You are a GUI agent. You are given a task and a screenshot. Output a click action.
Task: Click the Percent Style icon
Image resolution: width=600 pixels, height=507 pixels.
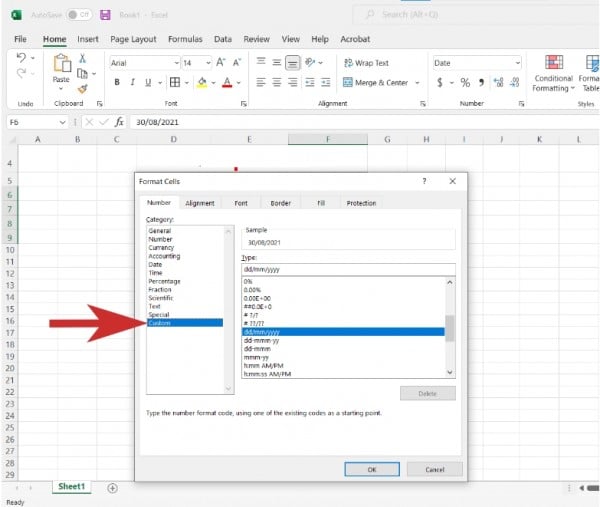coord(465,82)
